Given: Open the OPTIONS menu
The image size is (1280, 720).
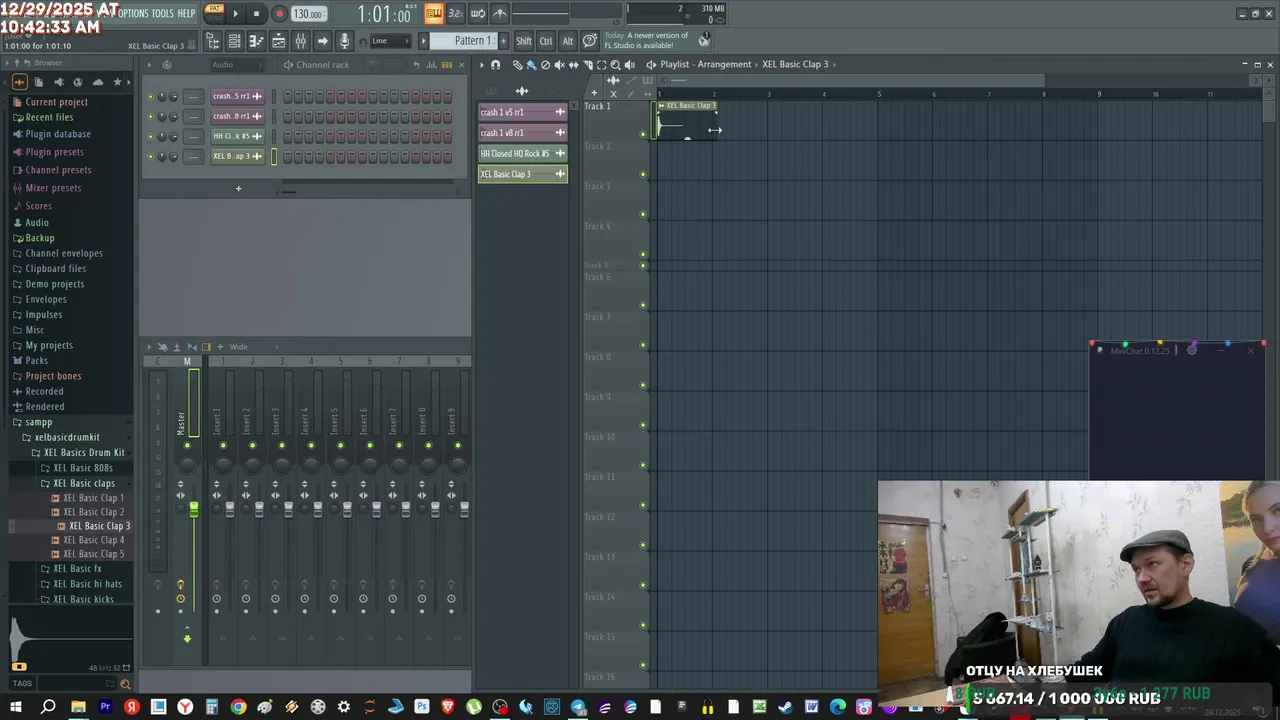Looking at the screenshot, I should pos(132,14).
